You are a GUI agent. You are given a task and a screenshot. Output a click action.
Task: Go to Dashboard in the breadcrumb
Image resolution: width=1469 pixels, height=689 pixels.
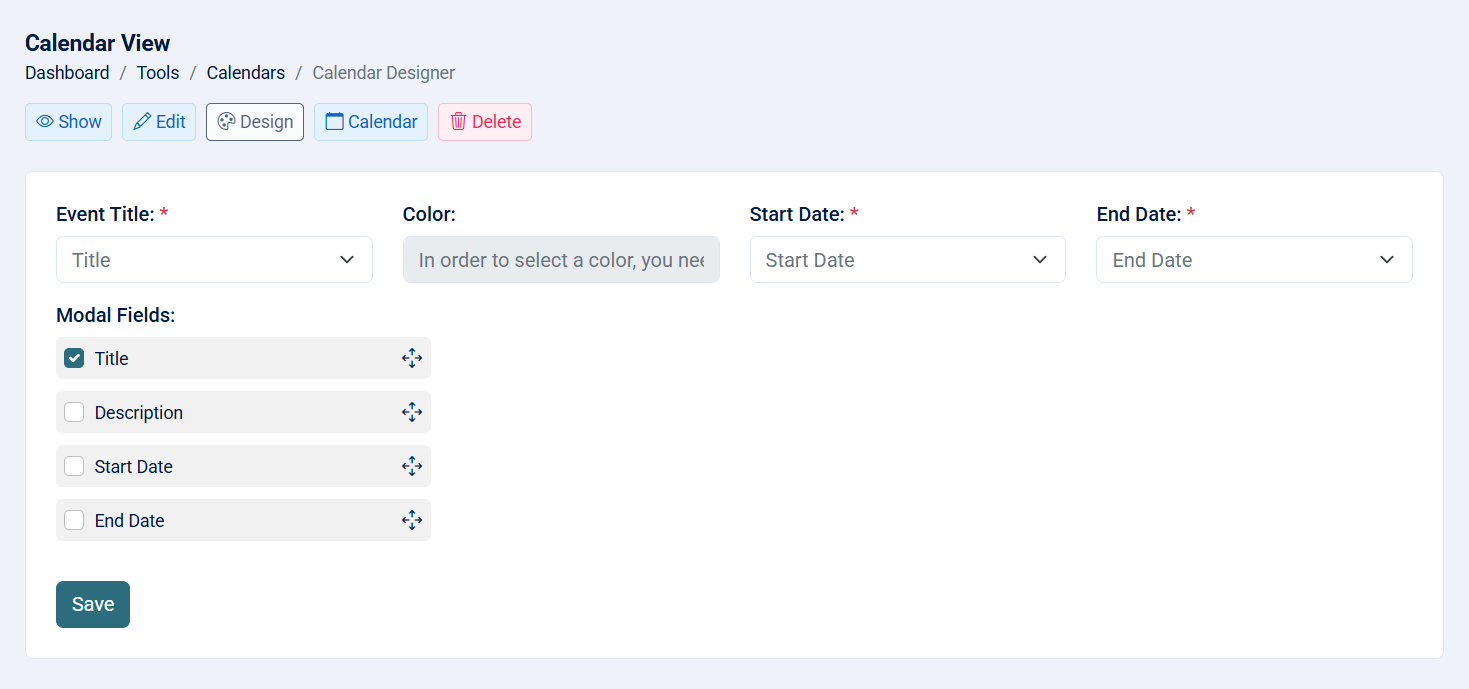tap(67, 73)
